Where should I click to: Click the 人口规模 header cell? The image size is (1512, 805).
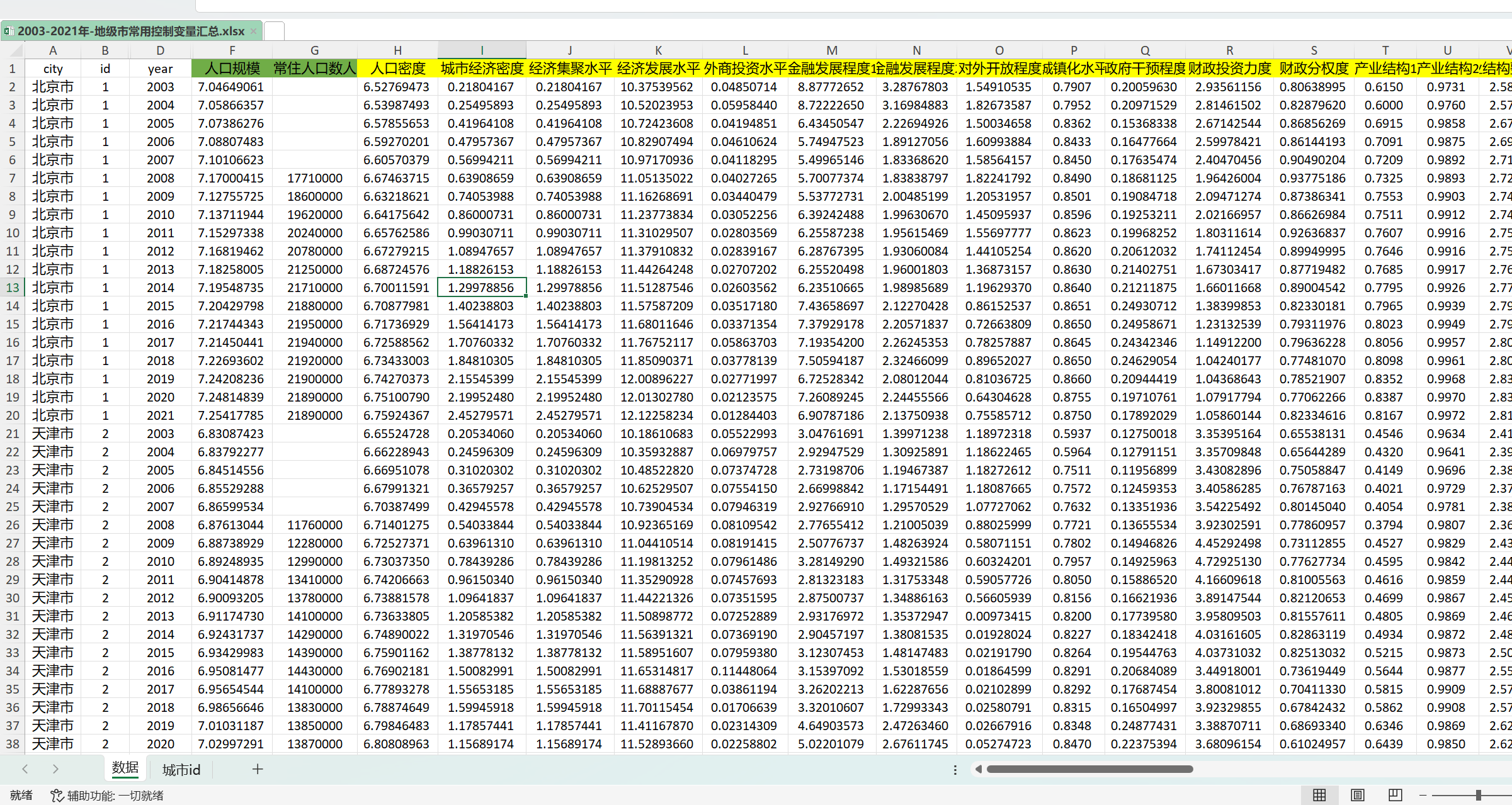point(232,69)
